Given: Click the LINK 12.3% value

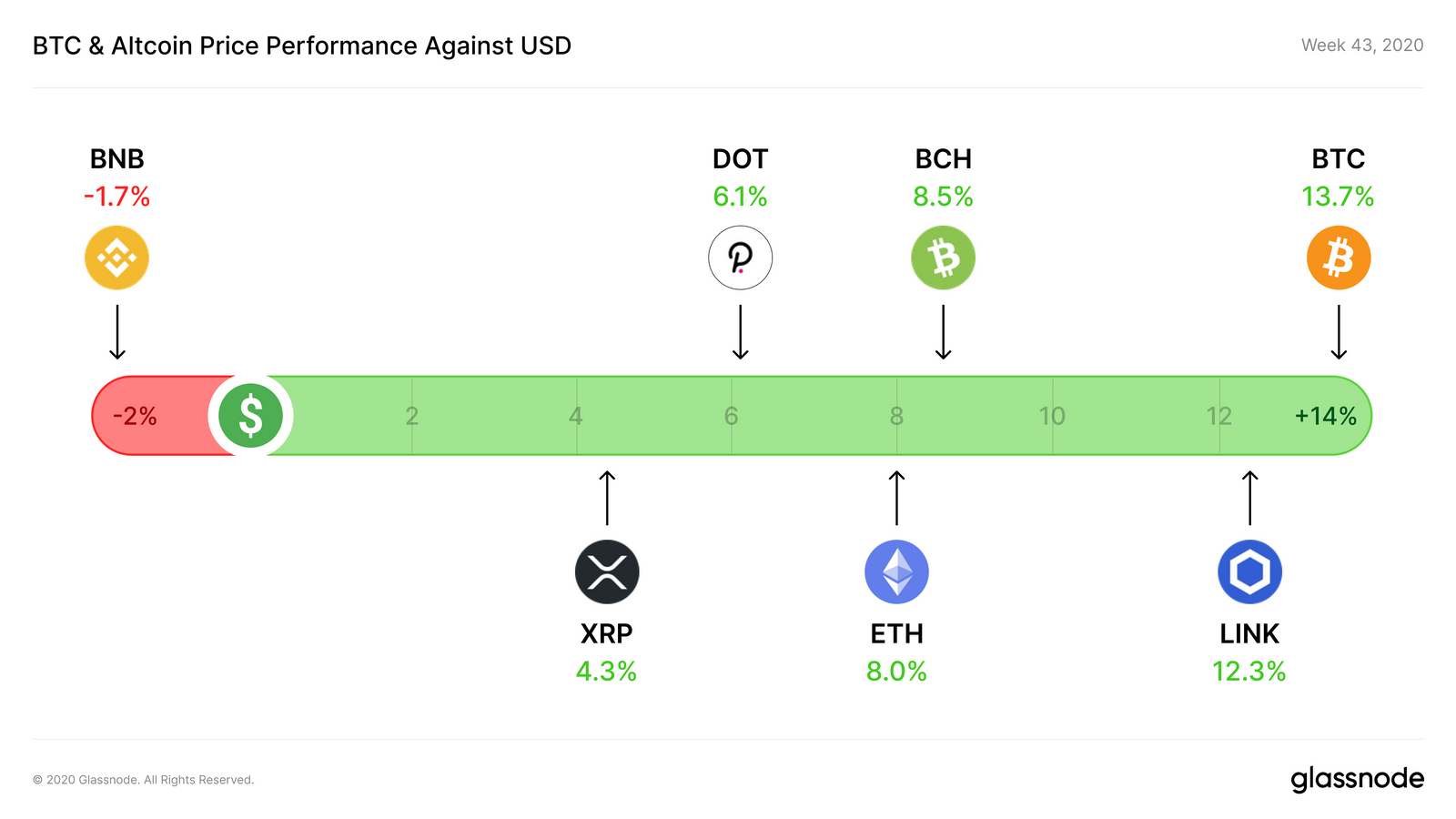Looking at the screenshot, I should [x=1249, y=672].
